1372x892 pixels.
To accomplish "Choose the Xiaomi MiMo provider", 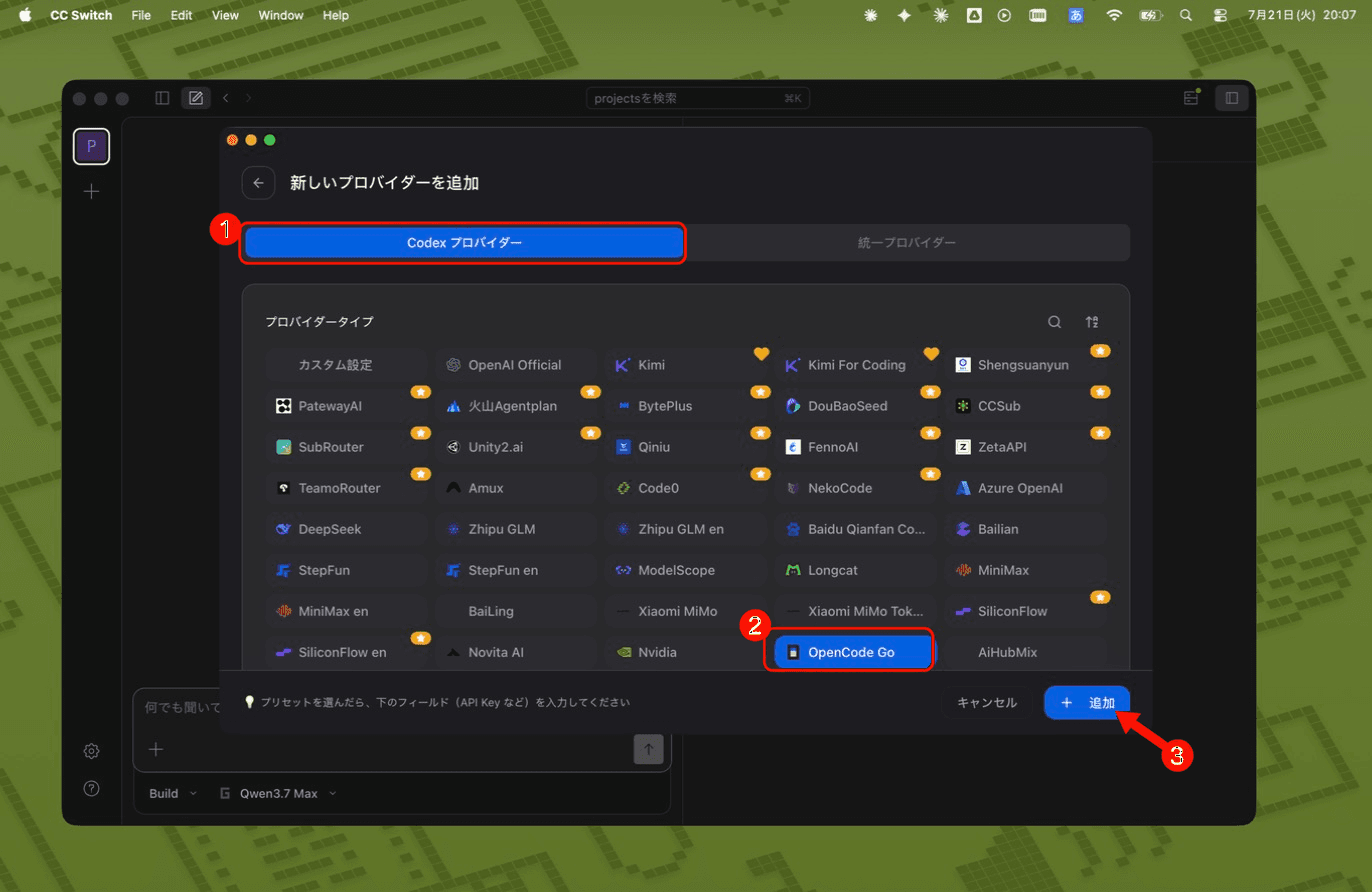I will 686,611.
